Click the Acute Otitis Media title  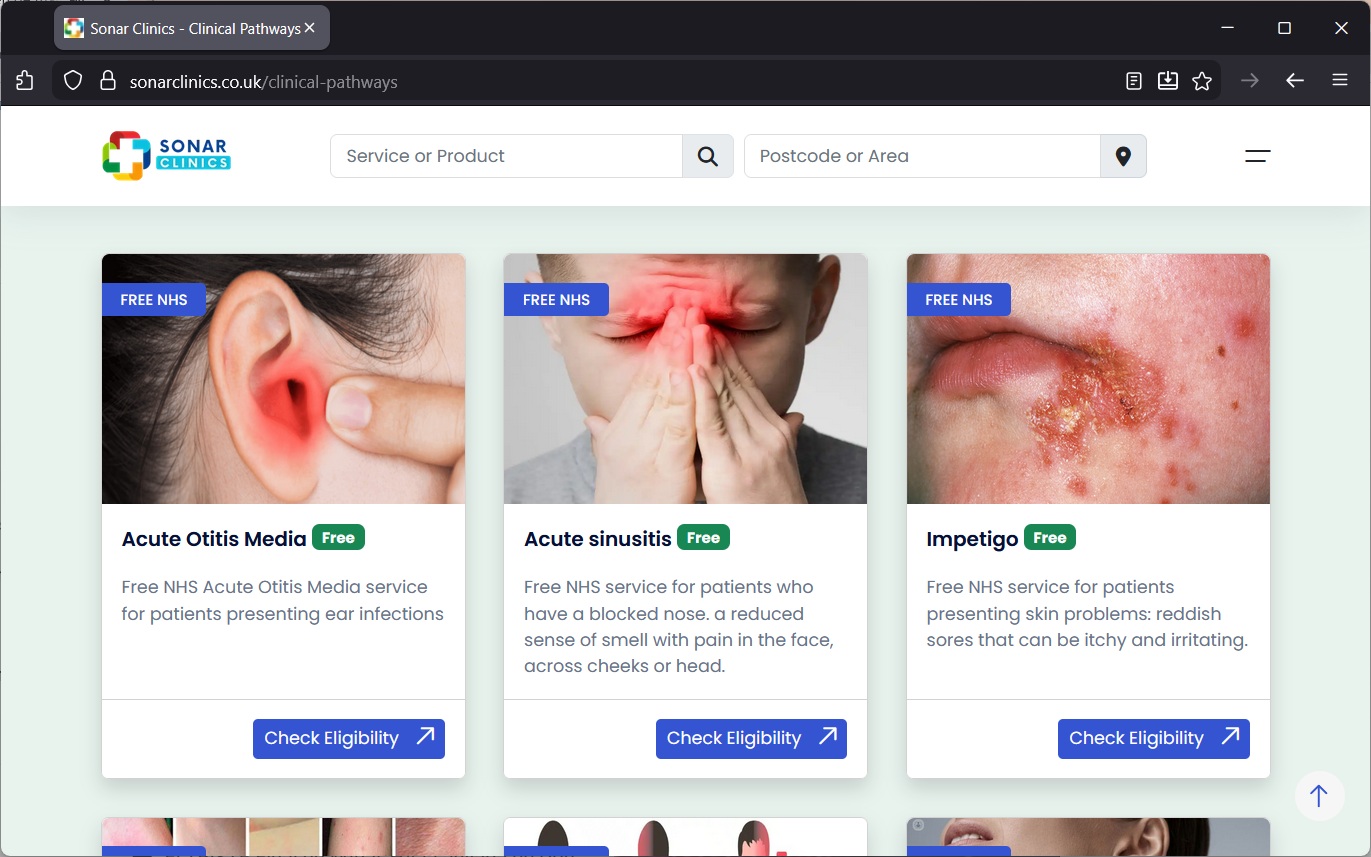pos(214,539)
